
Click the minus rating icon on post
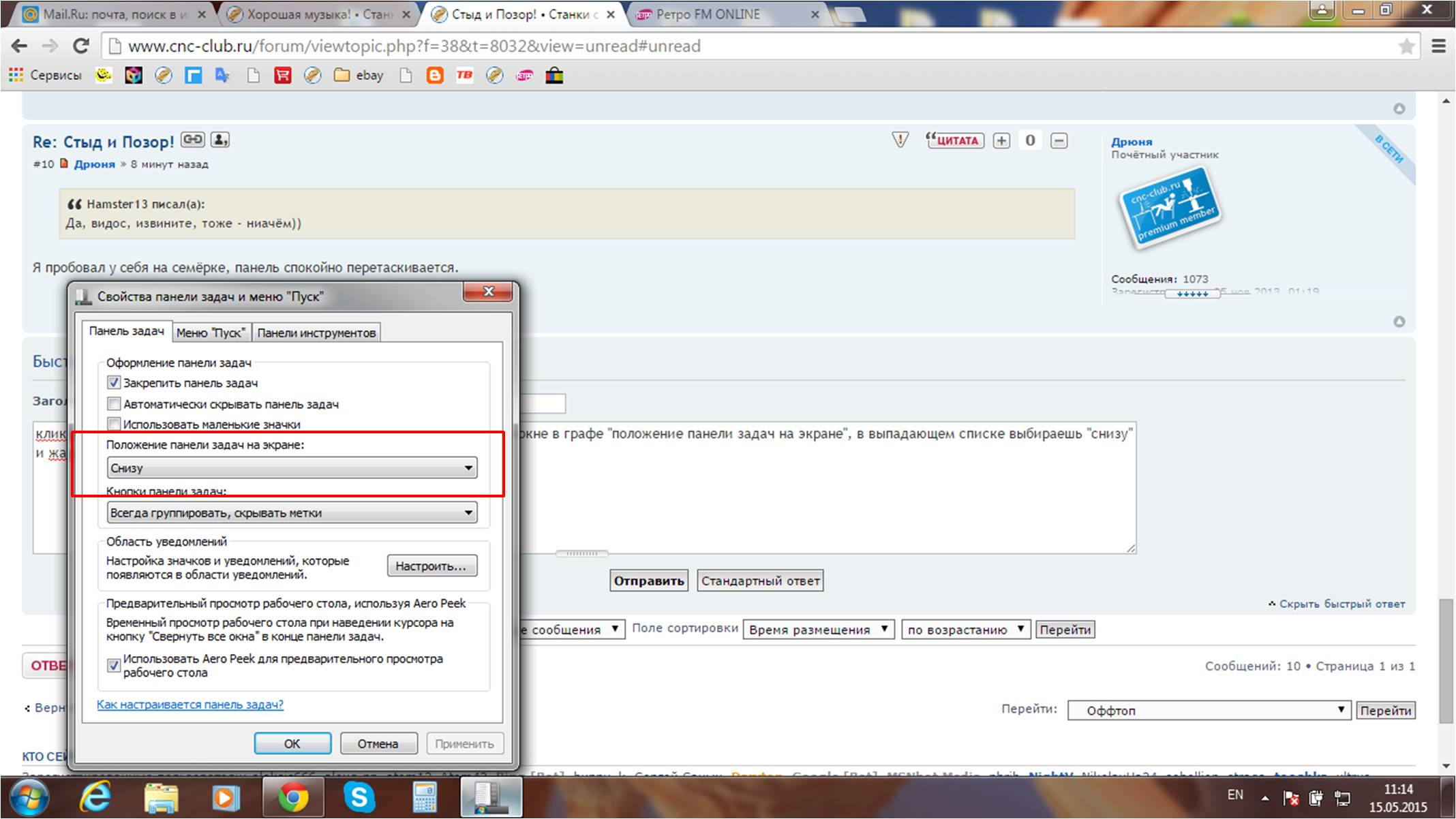pyautogui.click(x=1059, y=140)
